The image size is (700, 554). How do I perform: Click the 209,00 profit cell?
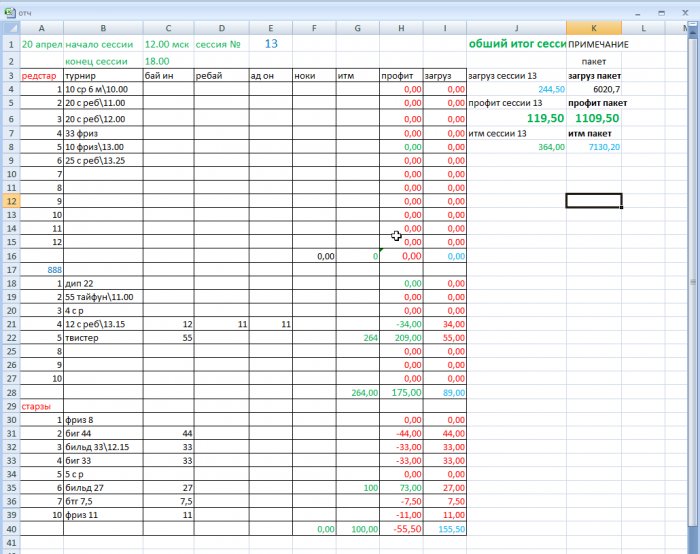tap(401, 338)
